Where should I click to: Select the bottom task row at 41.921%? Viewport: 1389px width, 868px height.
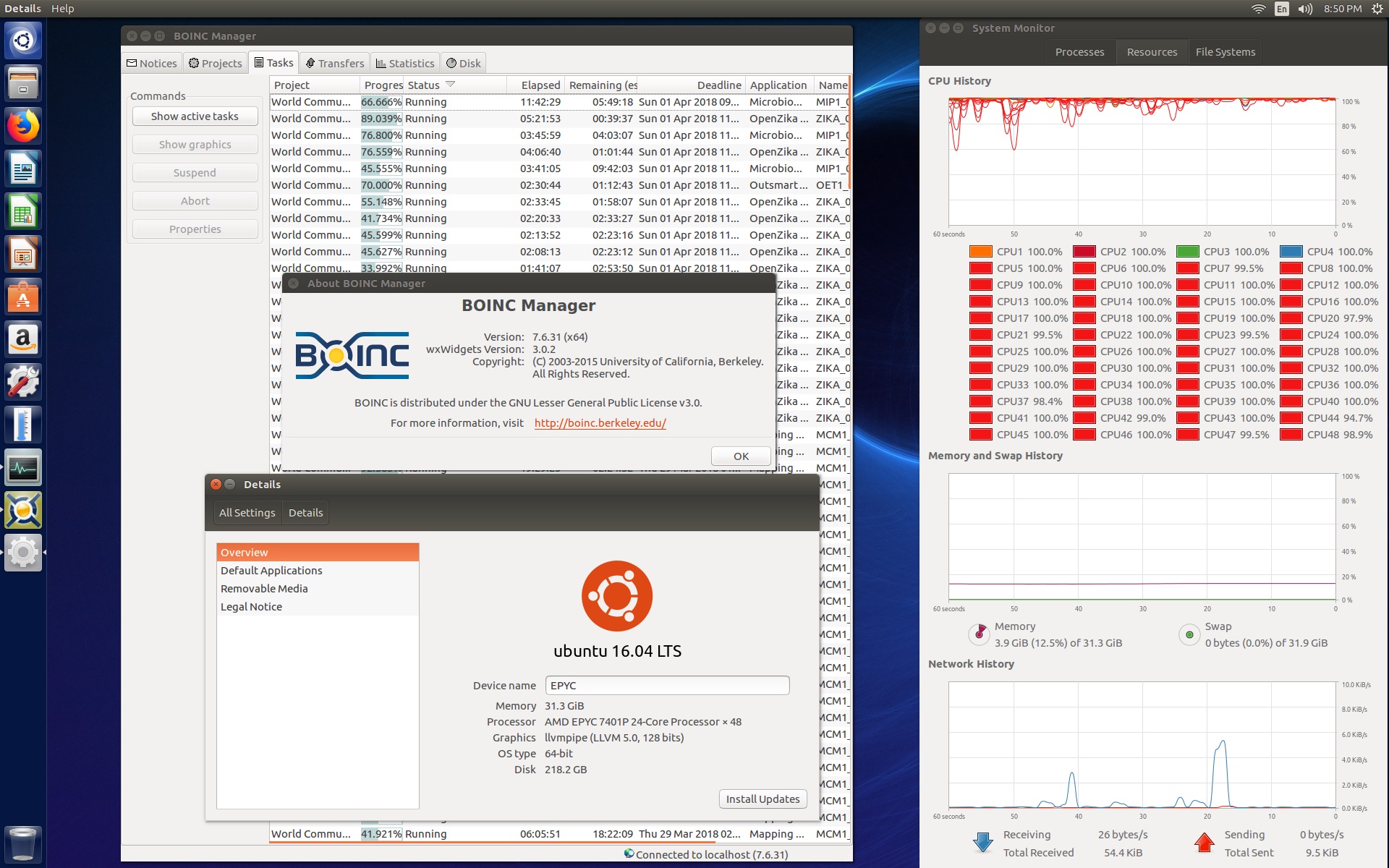(559, 834)
